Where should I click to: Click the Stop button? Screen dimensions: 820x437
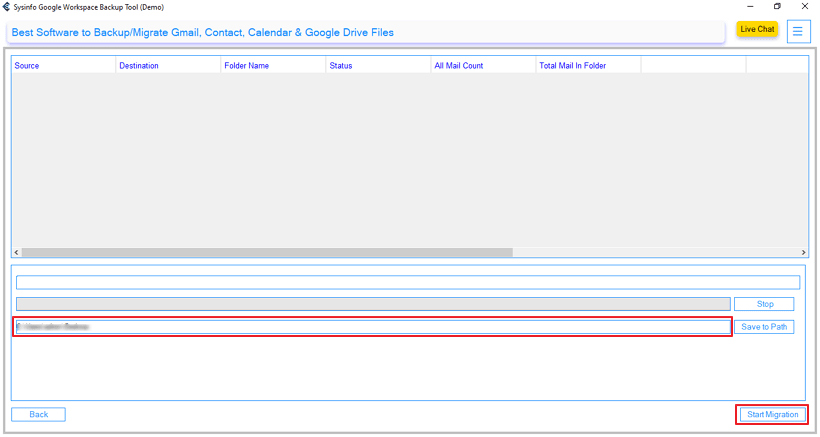[764, 304]
